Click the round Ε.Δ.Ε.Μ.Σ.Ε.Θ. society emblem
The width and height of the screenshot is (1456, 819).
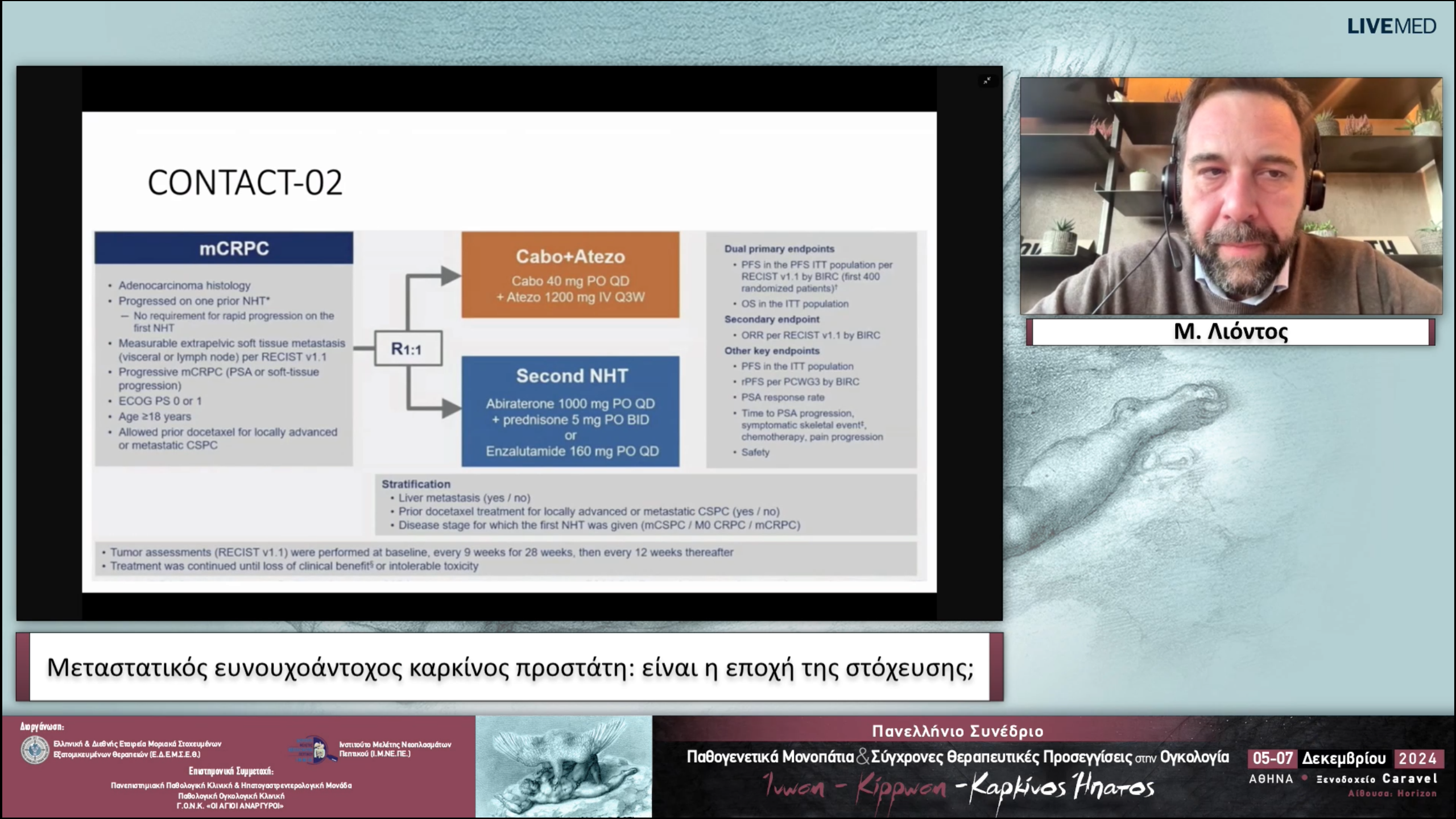tap(35, 749)
